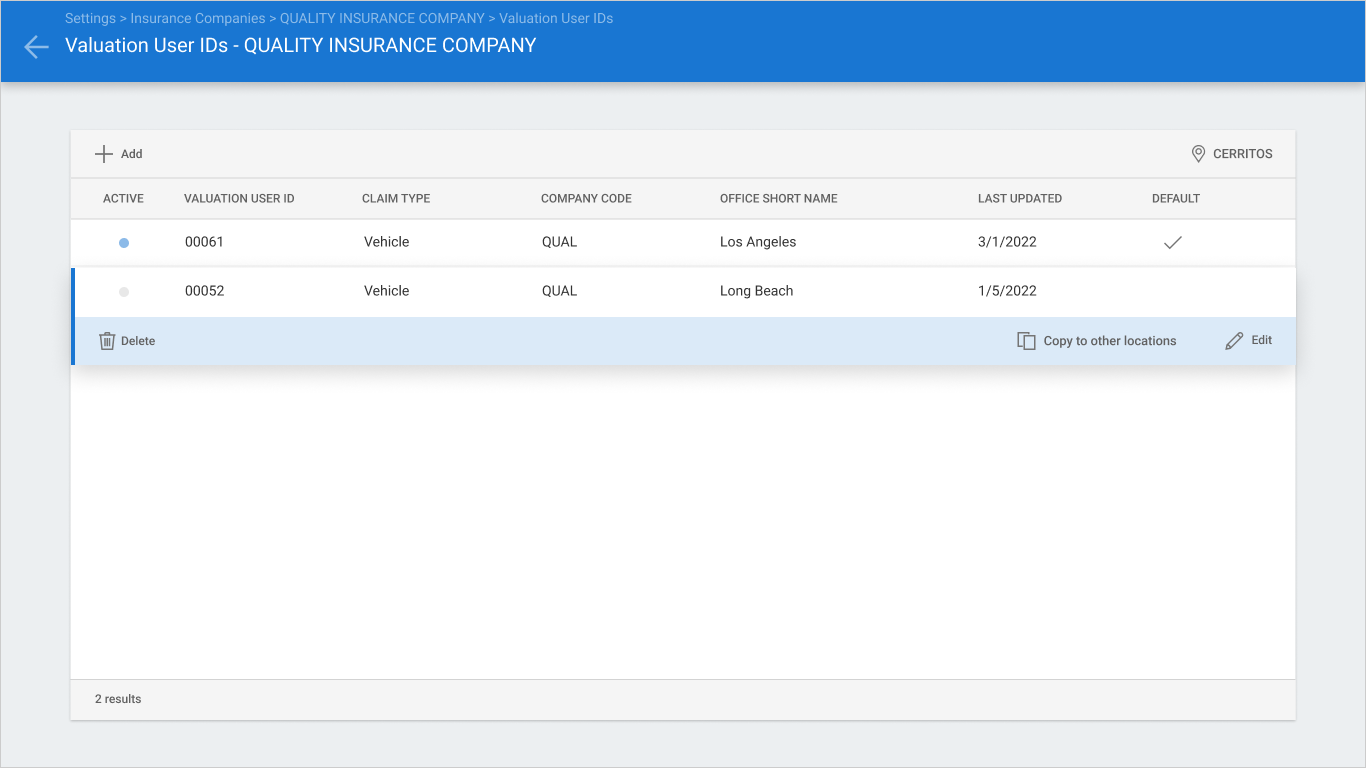Click the pencil Edit icon
The image size is (1366, 768).
pyautogui.click(x=1235, y=341)
